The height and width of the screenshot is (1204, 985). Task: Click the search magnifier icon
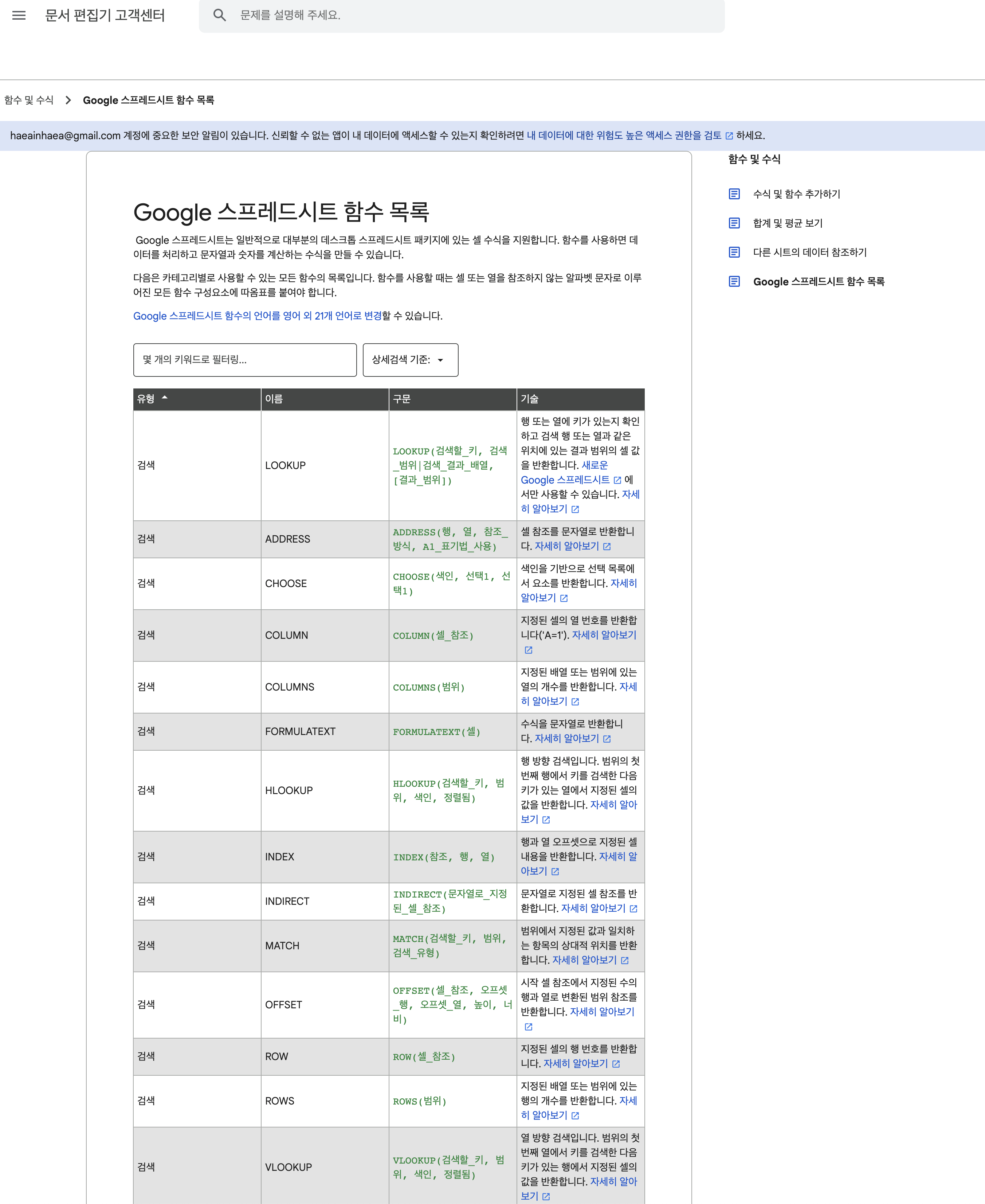(220, 15)
